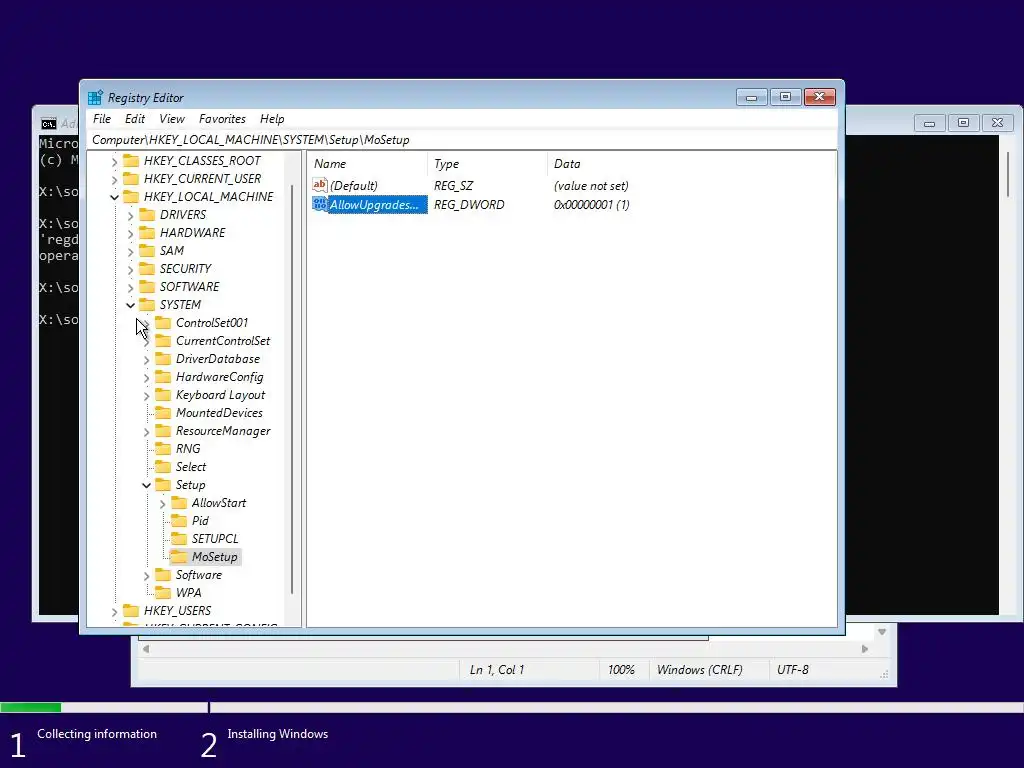
Task: Select the Pid folder icon
Action: pyautogui.click(x=179, y=520)
